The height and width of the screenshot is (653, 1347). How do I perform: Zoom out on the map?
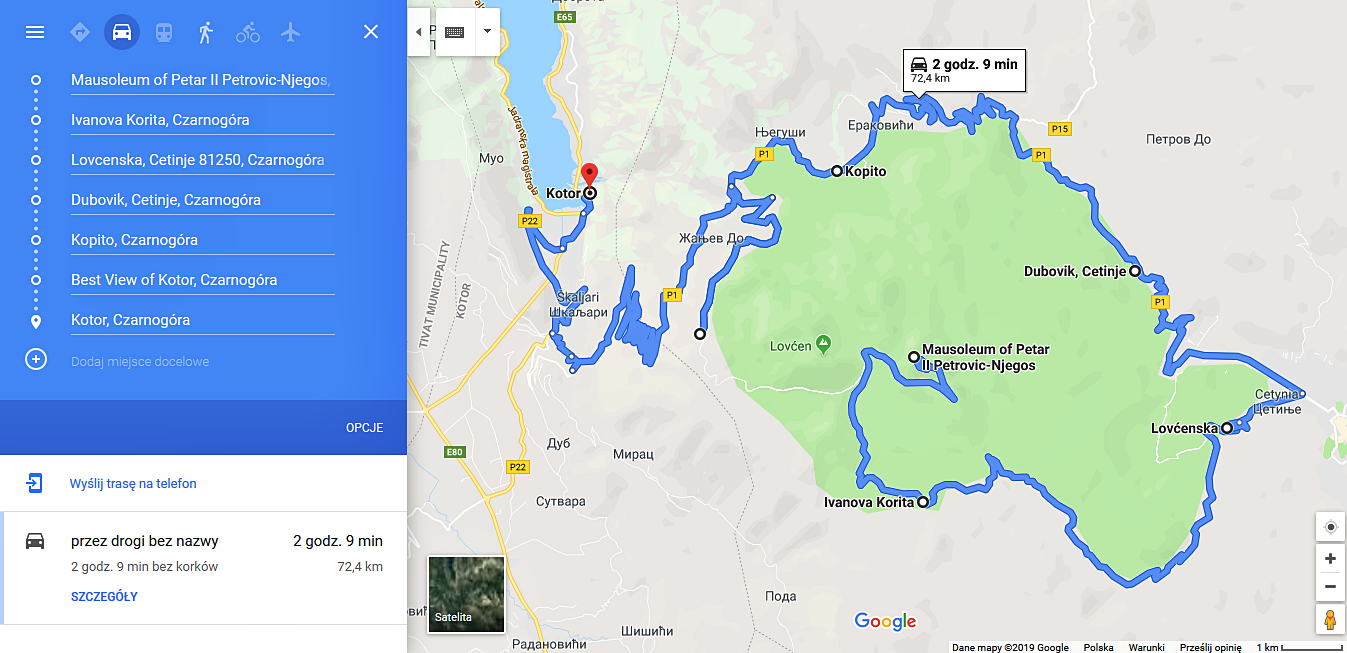point(1330,586)
